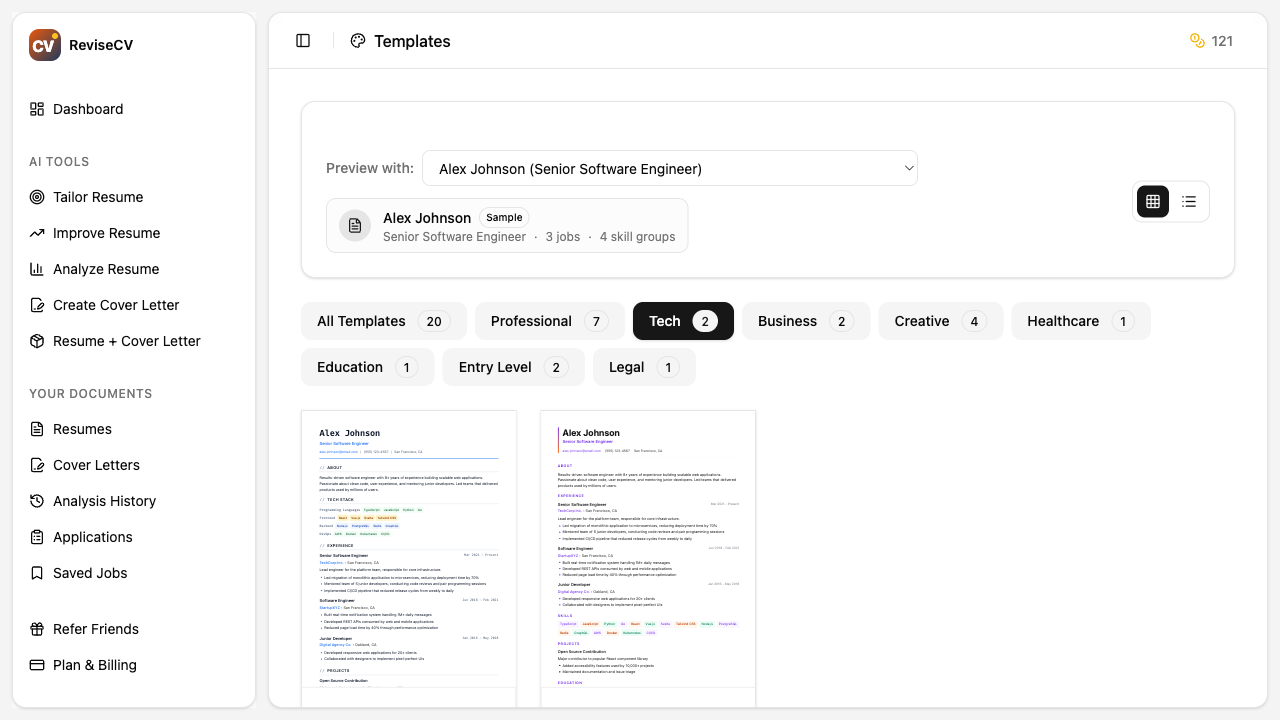Open the Saved Jobs bookmark icon
The width and height of the screenshot is (1280, 720).
coord(36,573)
